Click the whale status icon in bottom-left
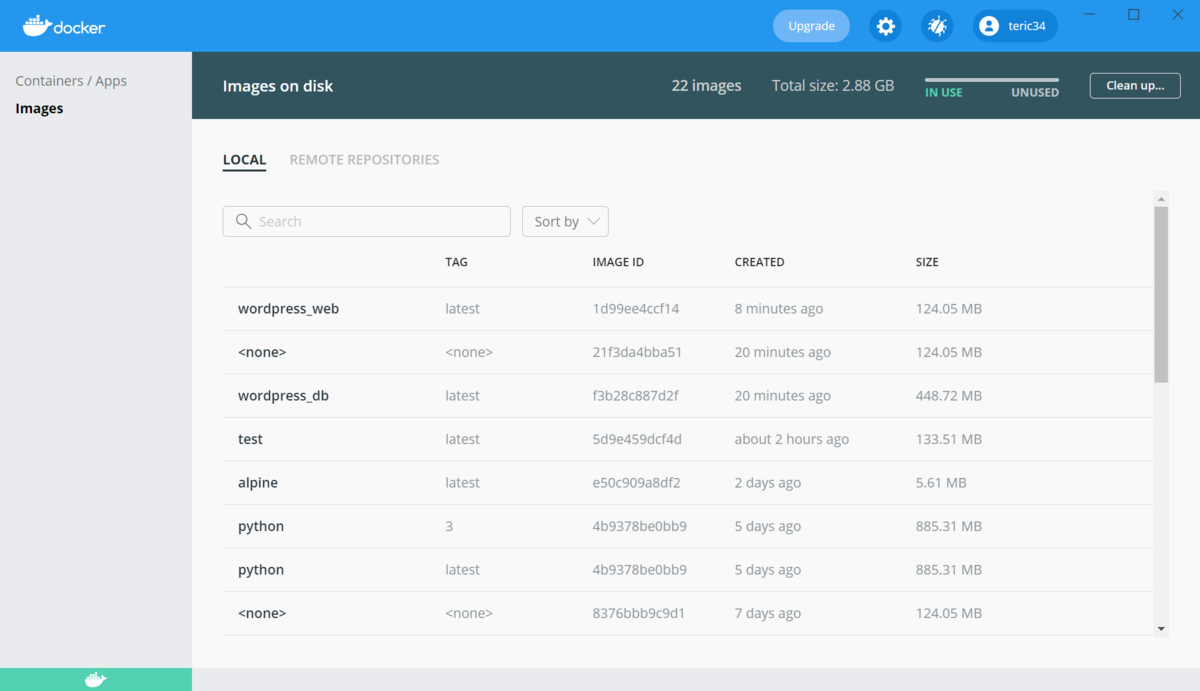This screenshot has width=1200, height=691. [x=95, y=680]
